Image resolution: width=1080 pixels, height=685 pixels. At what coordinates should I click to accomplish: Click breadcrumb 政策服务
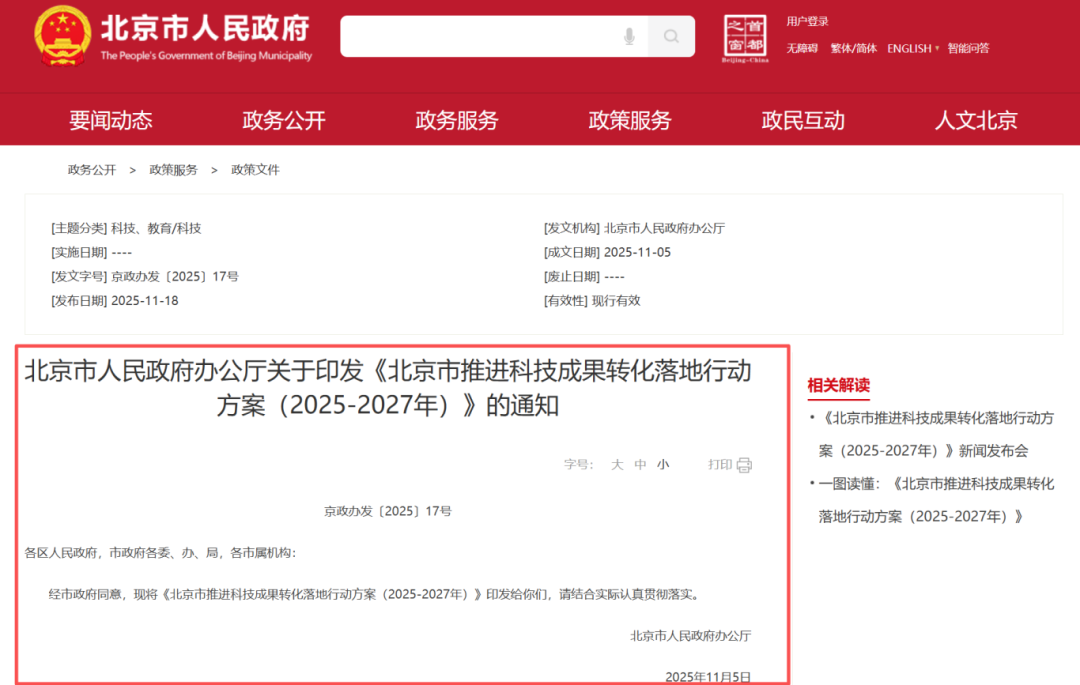click(x=174, y=170)
